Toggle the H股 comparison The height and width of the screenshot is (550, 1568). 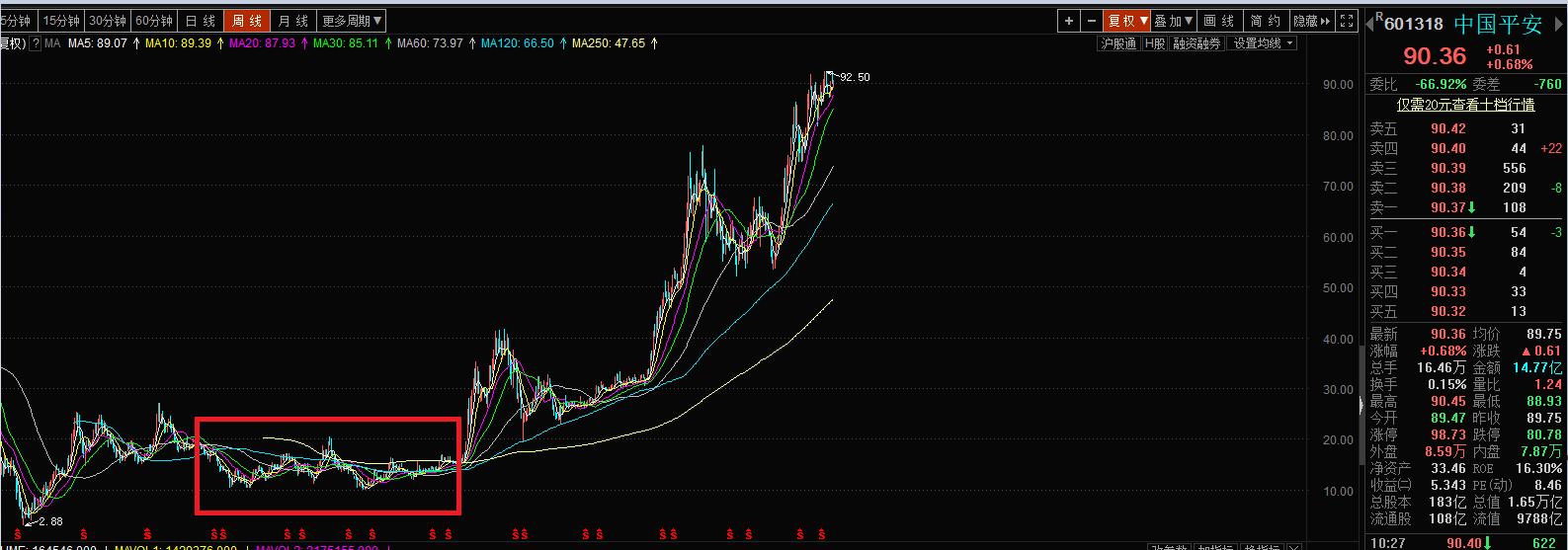1155,43
